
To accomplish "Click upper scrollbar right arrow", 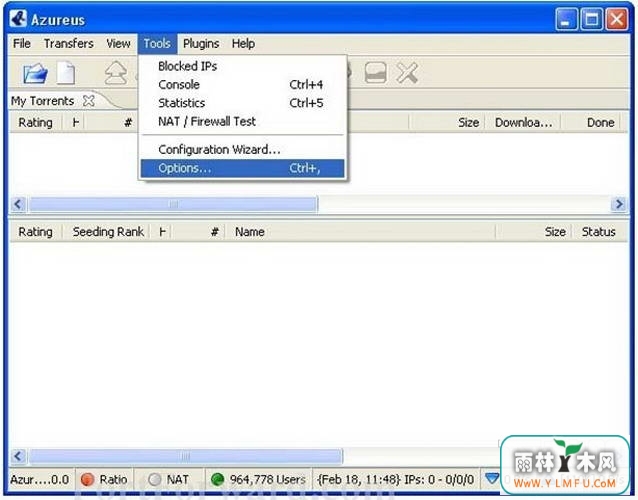I will (619, 204).
